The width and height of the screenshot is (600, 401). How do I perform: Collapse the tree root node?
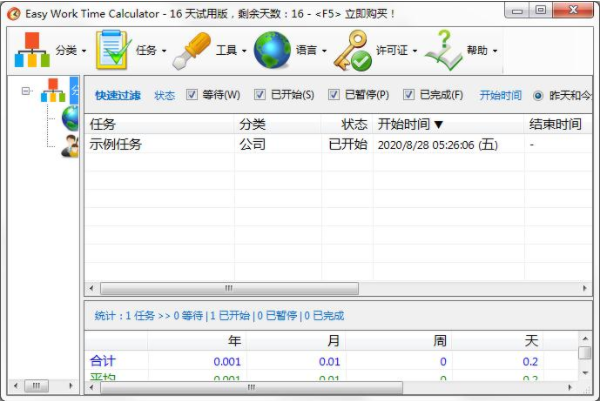pyautogui.click(x=26, y=91)
